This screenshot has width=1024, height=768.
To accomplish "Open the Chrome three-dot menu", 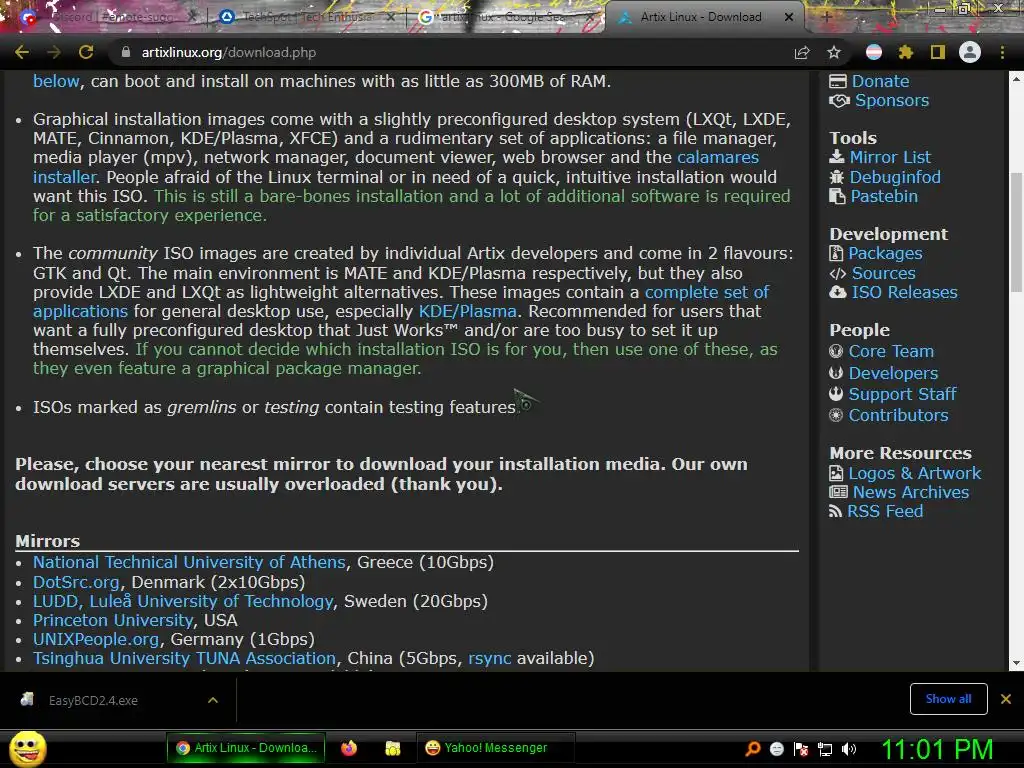I will point(1002,52).
